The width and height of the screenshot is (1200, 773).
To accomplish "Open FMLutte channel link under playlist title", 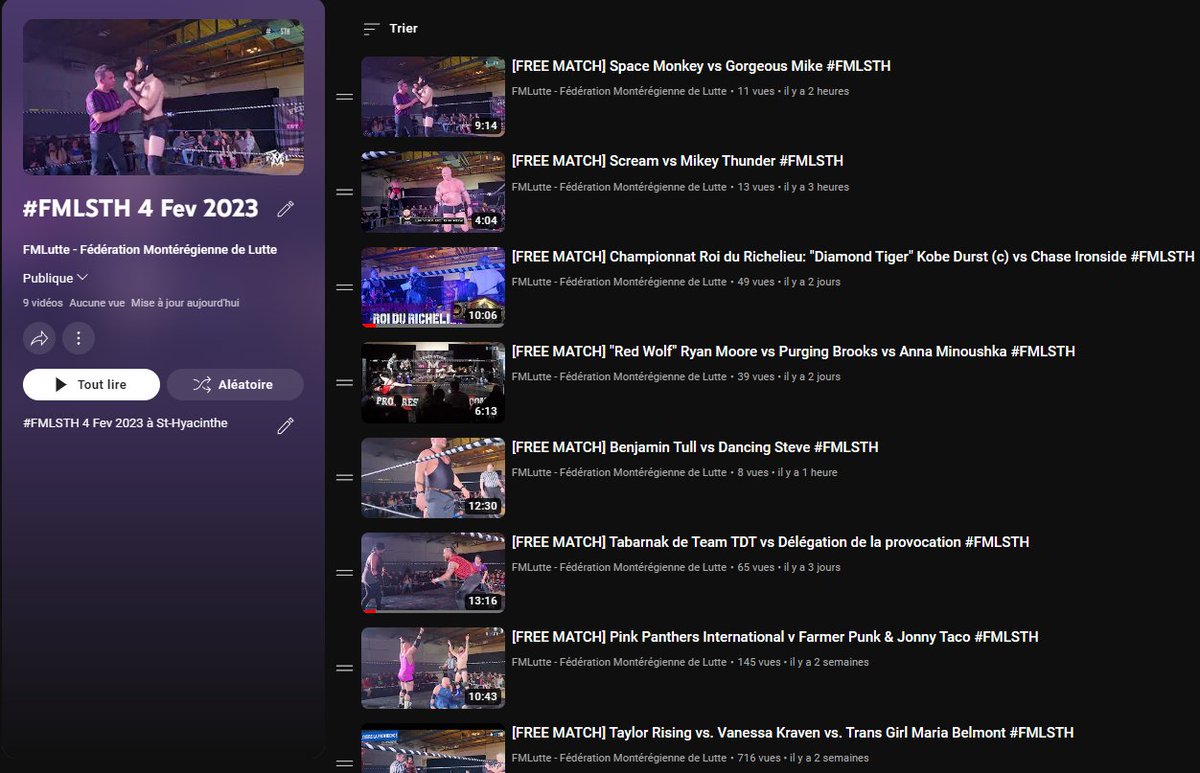I will 150,249.
